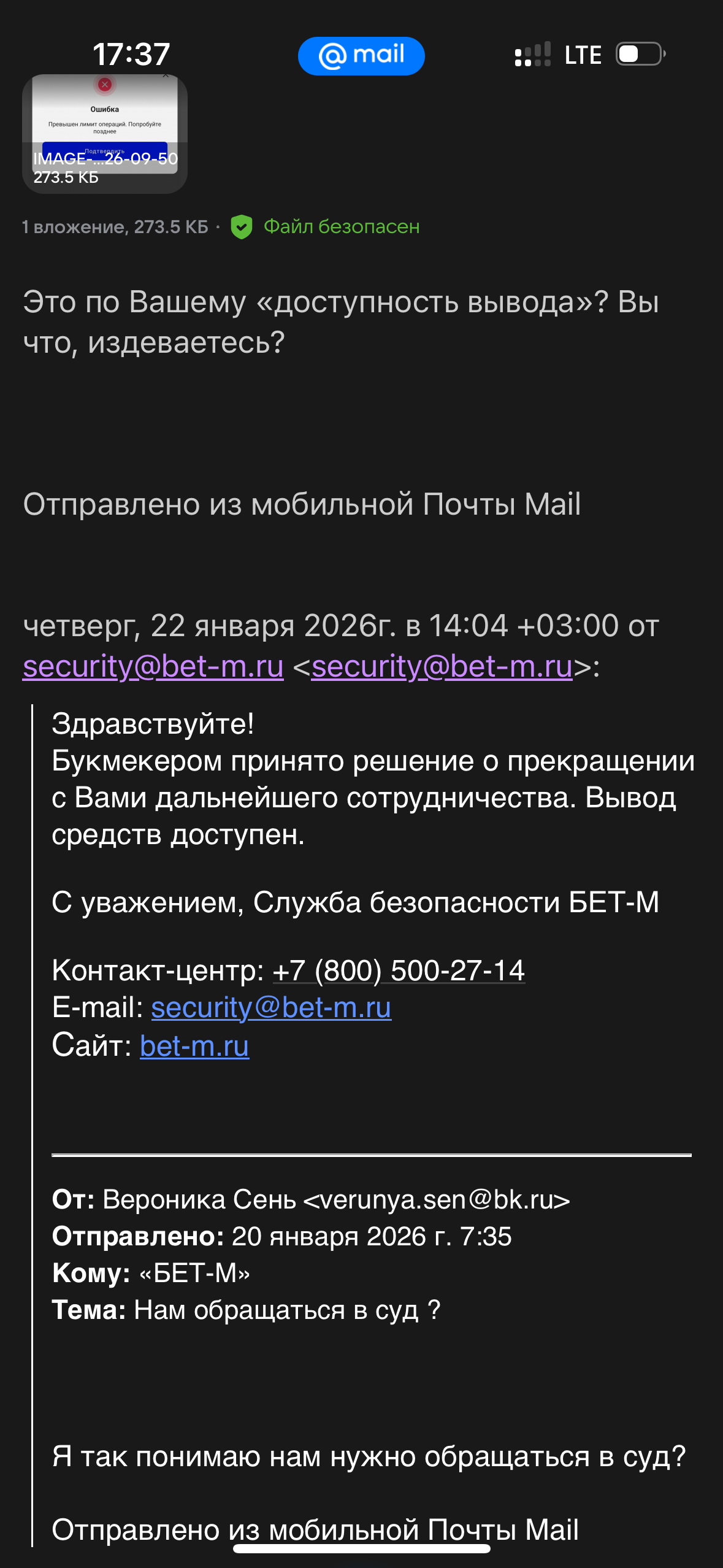Viewport: 723px width, 1568px height.
Task: Tap the quoted subject "Нам обращаться в суд ?"
Action: [x=287, y=1310]
